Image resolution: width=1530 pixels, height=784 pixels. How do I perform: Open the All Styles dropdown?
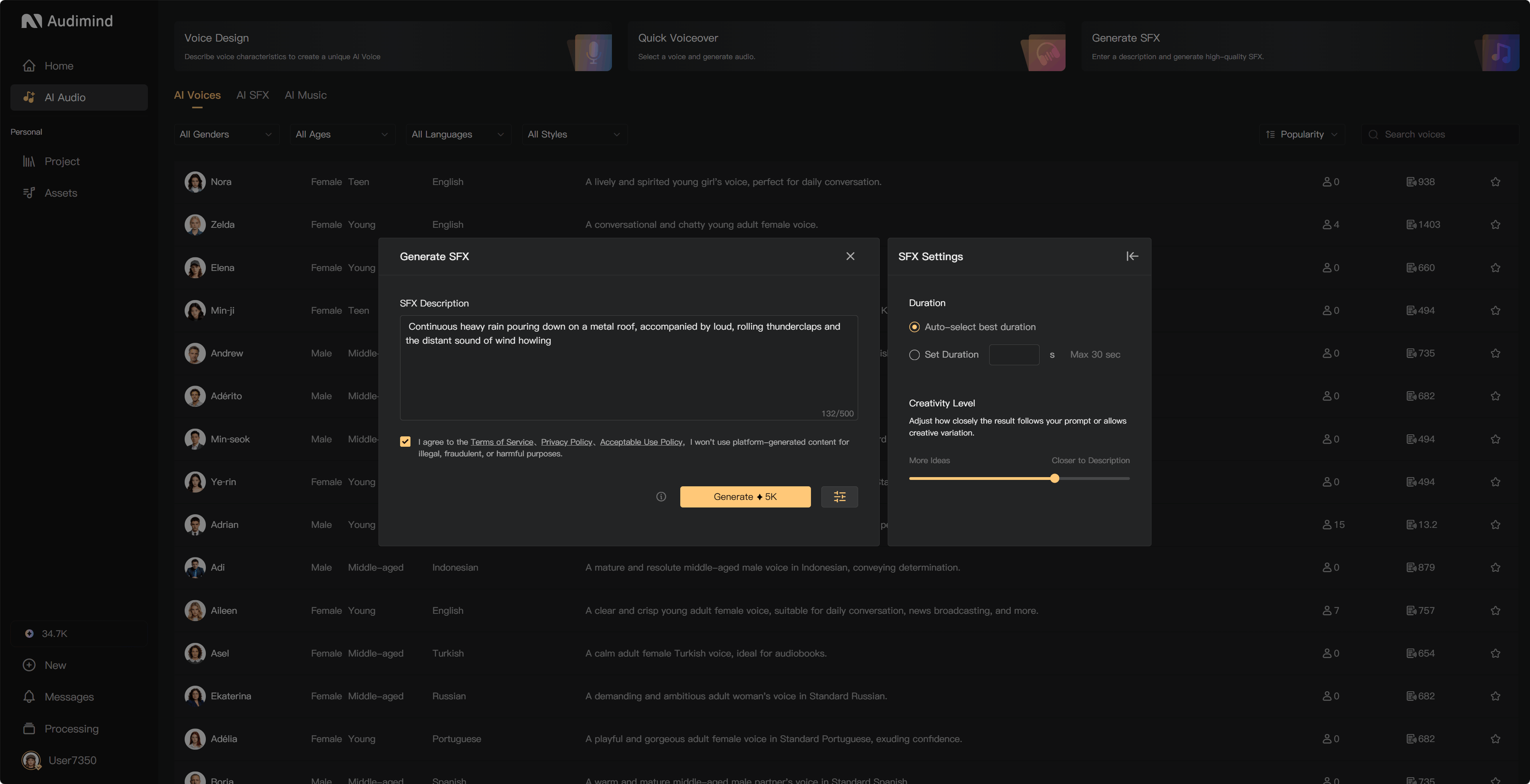[574, 134]
